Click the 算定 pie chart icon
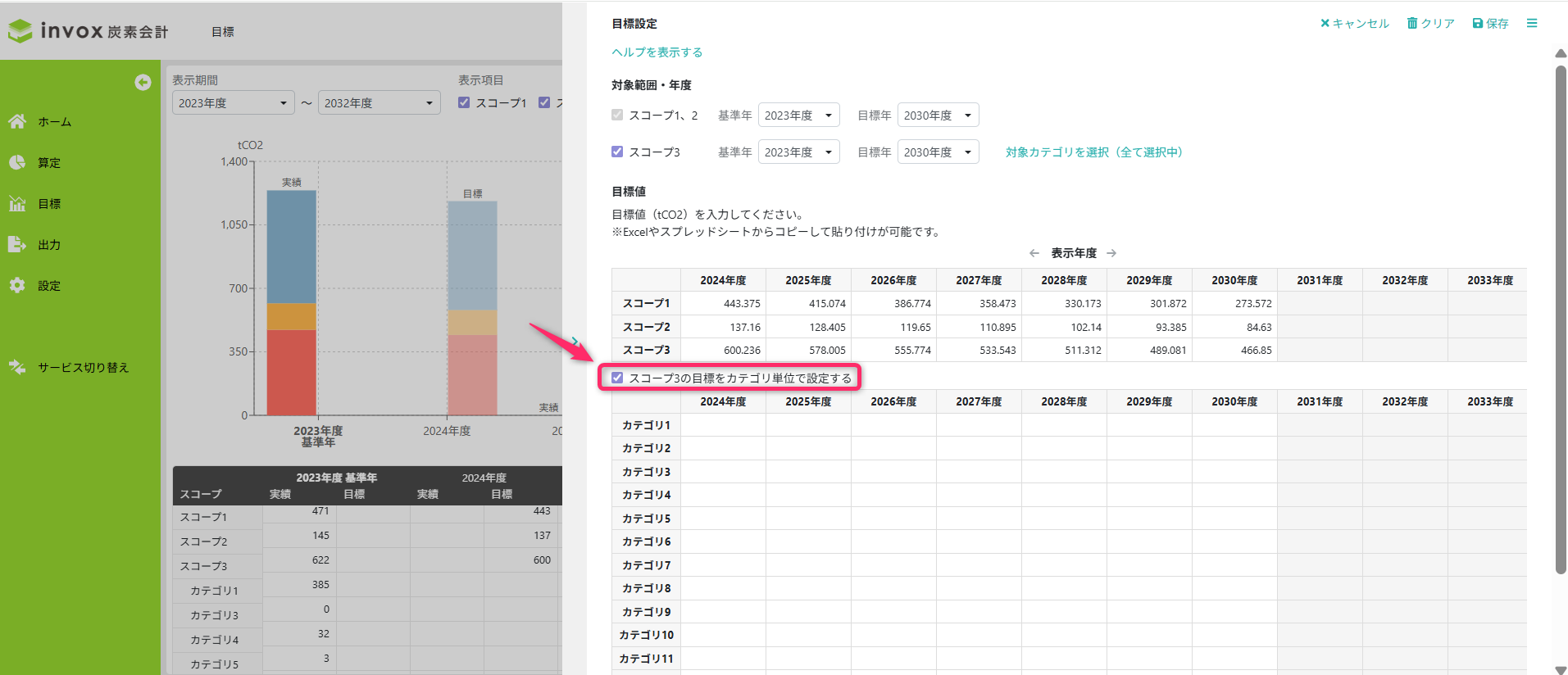The image size is (1568, 675). pos(17,162)
